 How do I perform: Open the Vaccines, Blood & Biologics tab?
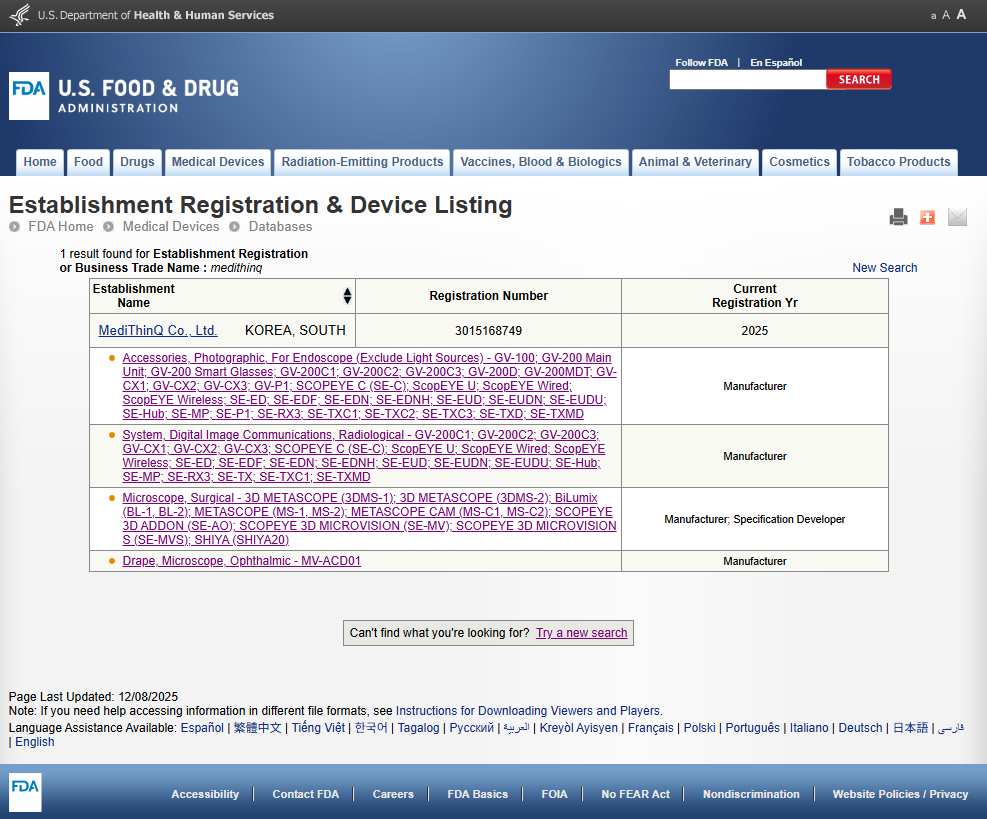[540, 162]
